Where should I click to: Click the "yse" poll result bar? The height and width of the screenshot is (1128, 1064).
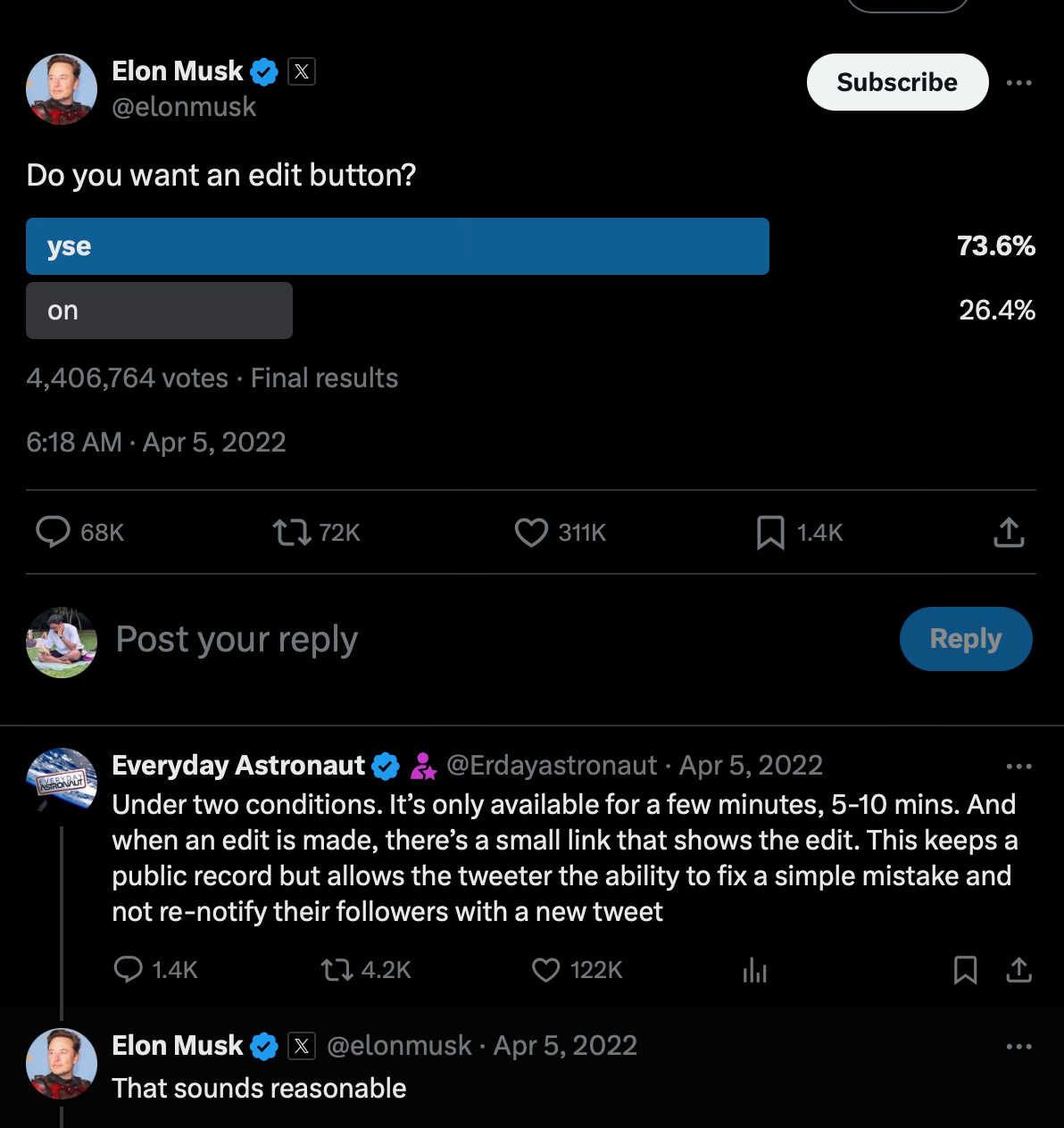(397, 246)
